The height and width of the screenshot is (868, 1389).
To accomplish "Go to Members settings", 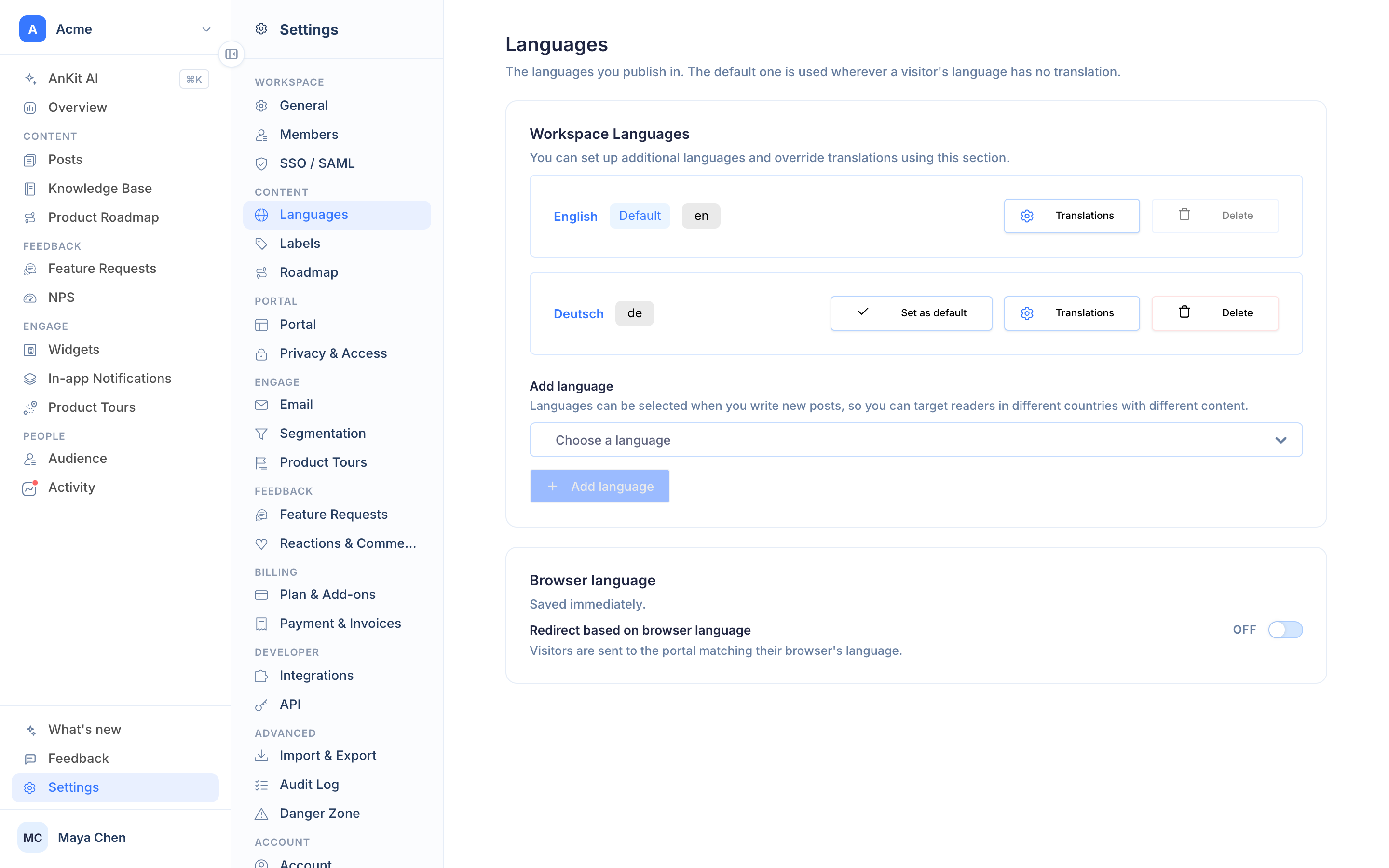I will click(x=337, y=135).
